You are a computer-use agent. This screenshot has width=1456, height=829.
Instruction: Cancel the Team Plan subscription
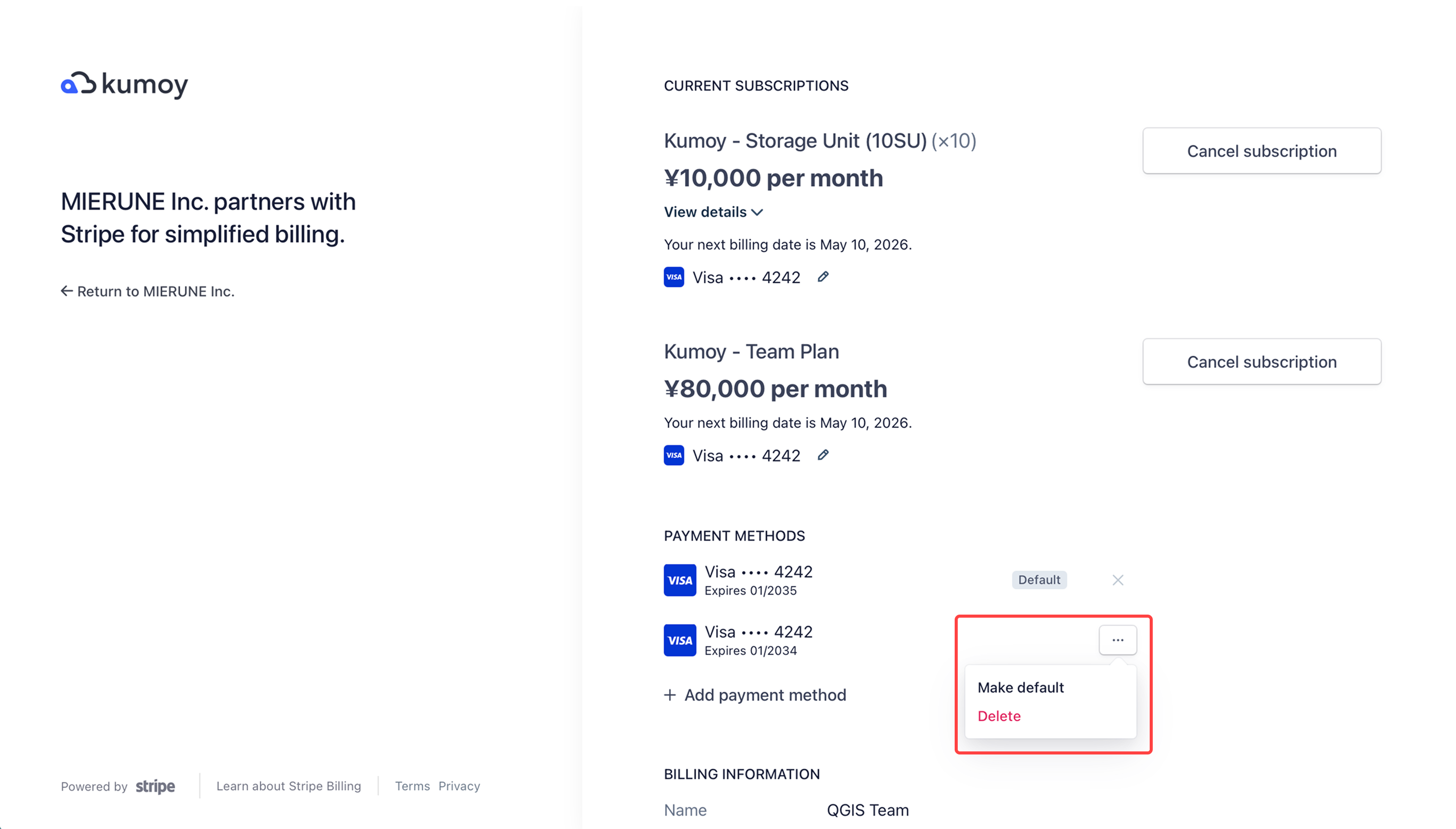click(1261, 361)
